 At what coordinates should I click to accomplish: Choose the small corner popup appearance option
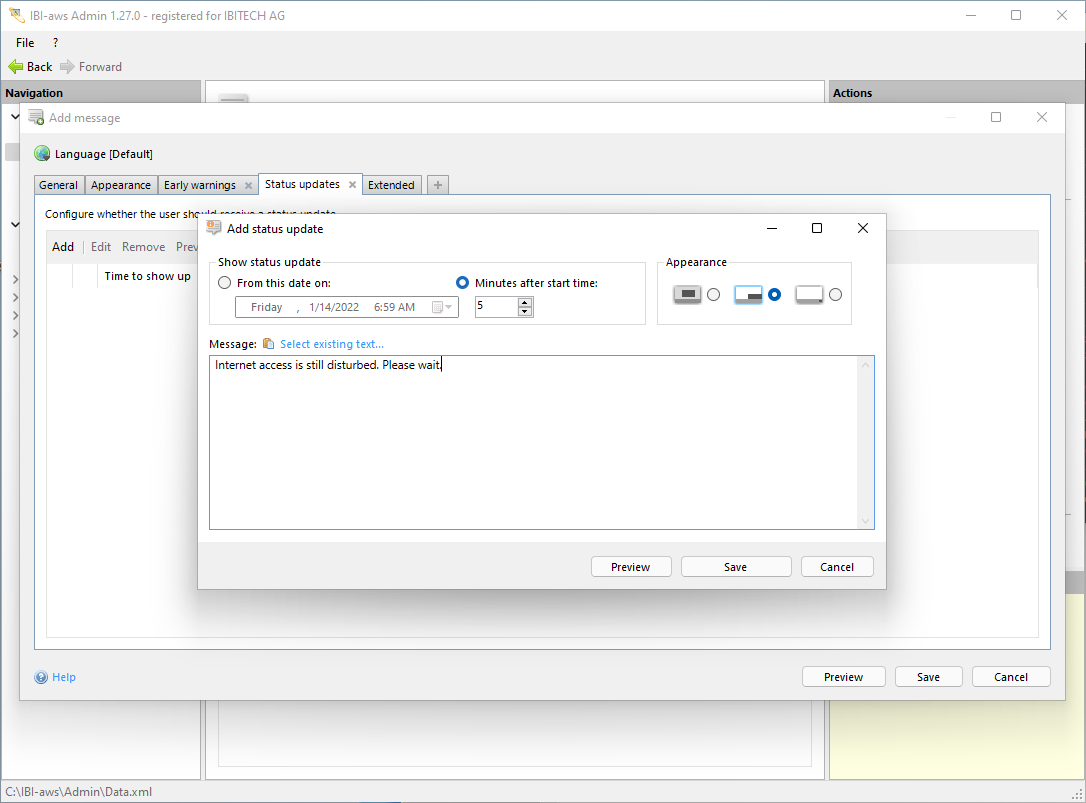pos(835,295)
